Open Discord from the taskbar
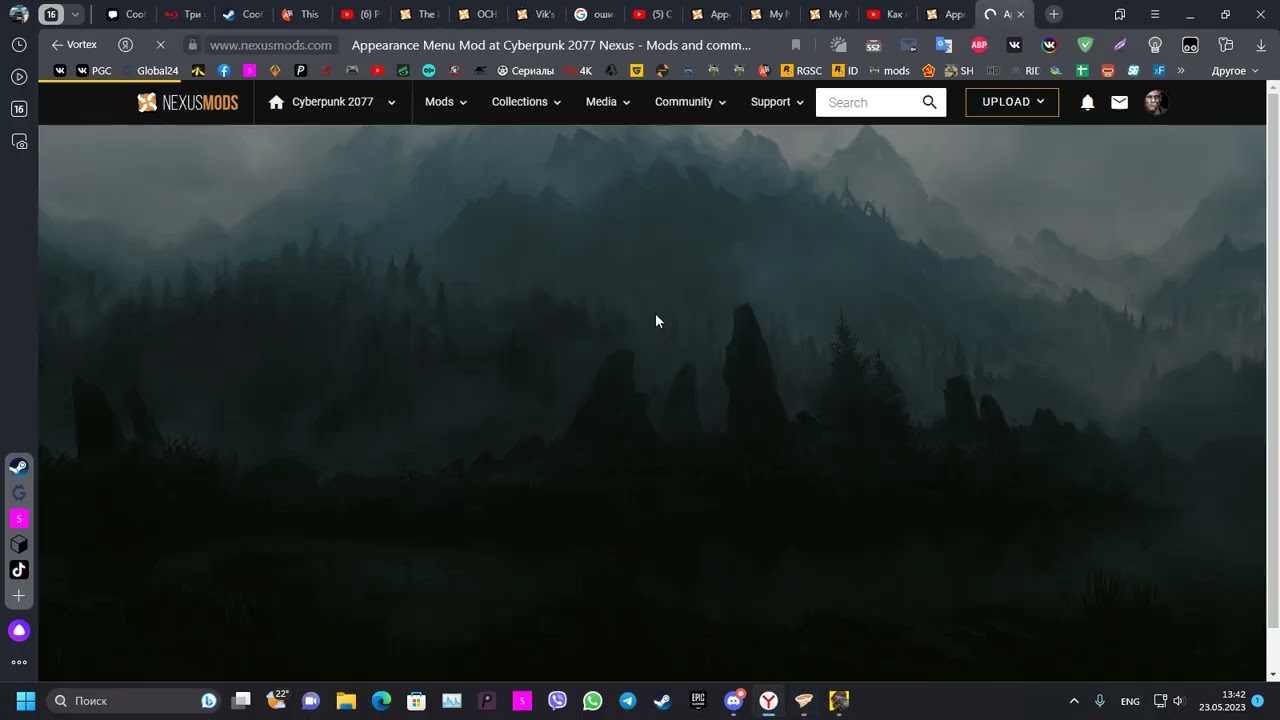The image size is (1280, 720). coord(733,701)
